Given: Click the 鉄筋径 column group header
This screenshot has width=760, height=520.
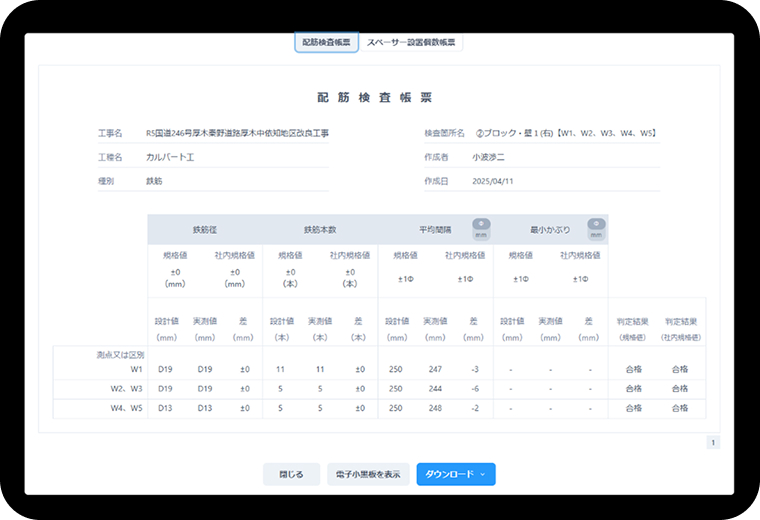Looking at the screenshot, I should pos(204,230).
